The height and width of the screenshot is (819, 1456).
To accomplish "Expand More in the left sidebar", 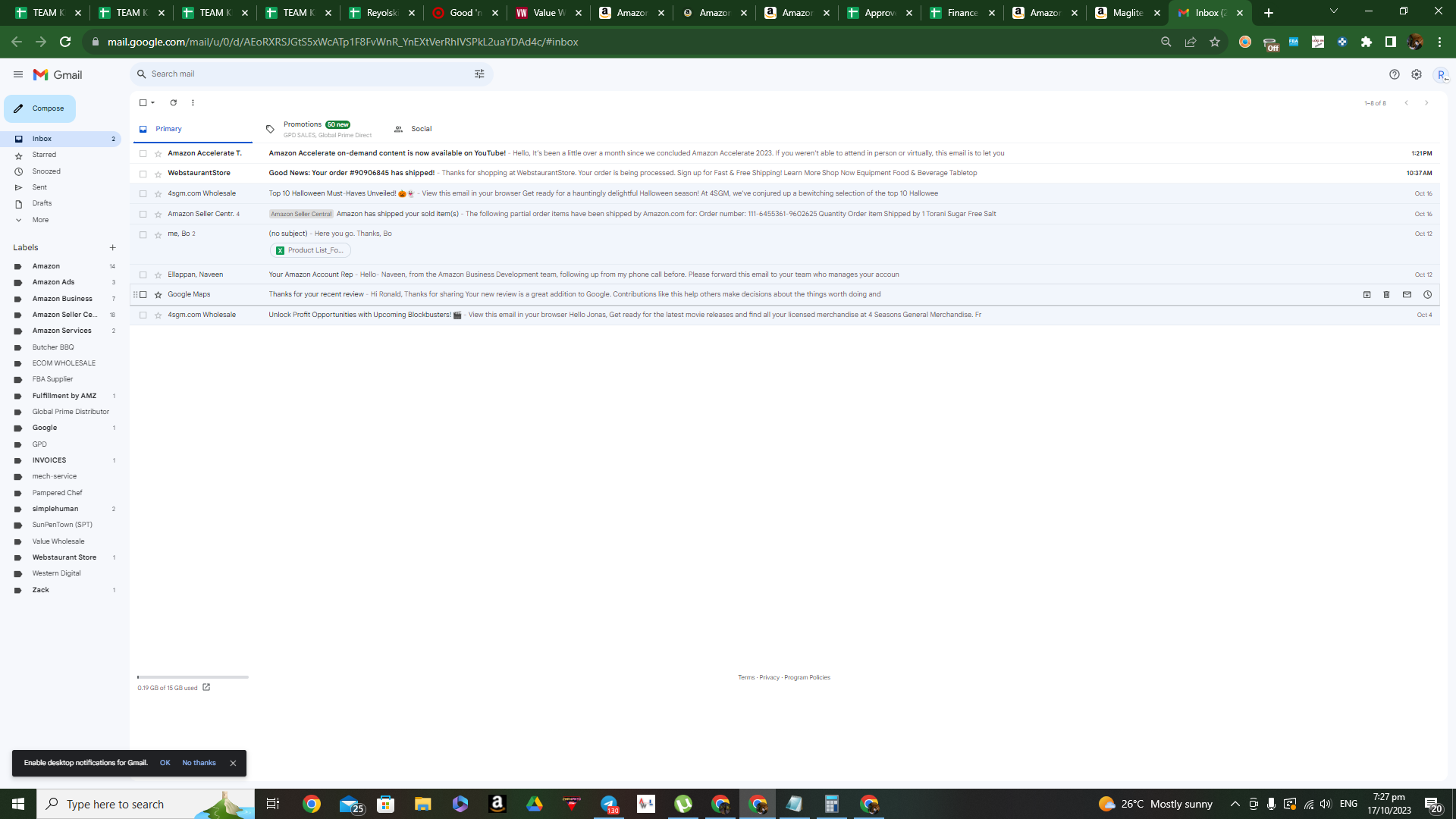I will coord(40,220).
